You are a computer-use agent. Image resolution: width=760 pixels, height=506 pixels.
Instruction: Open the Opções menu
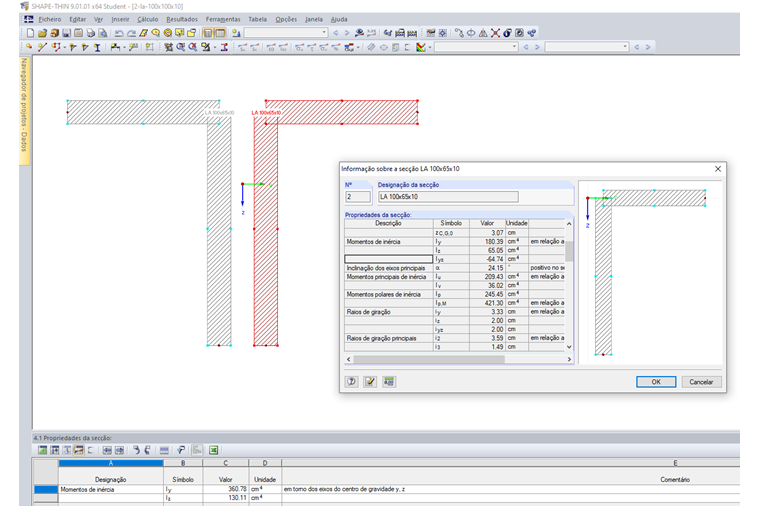[286, 19]
